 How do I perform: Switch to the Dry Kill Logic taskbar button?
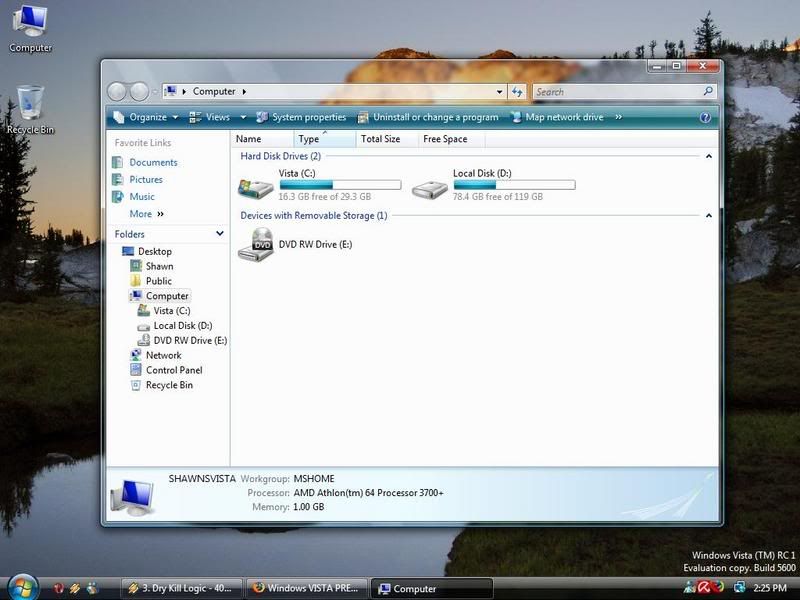point(181,588)
